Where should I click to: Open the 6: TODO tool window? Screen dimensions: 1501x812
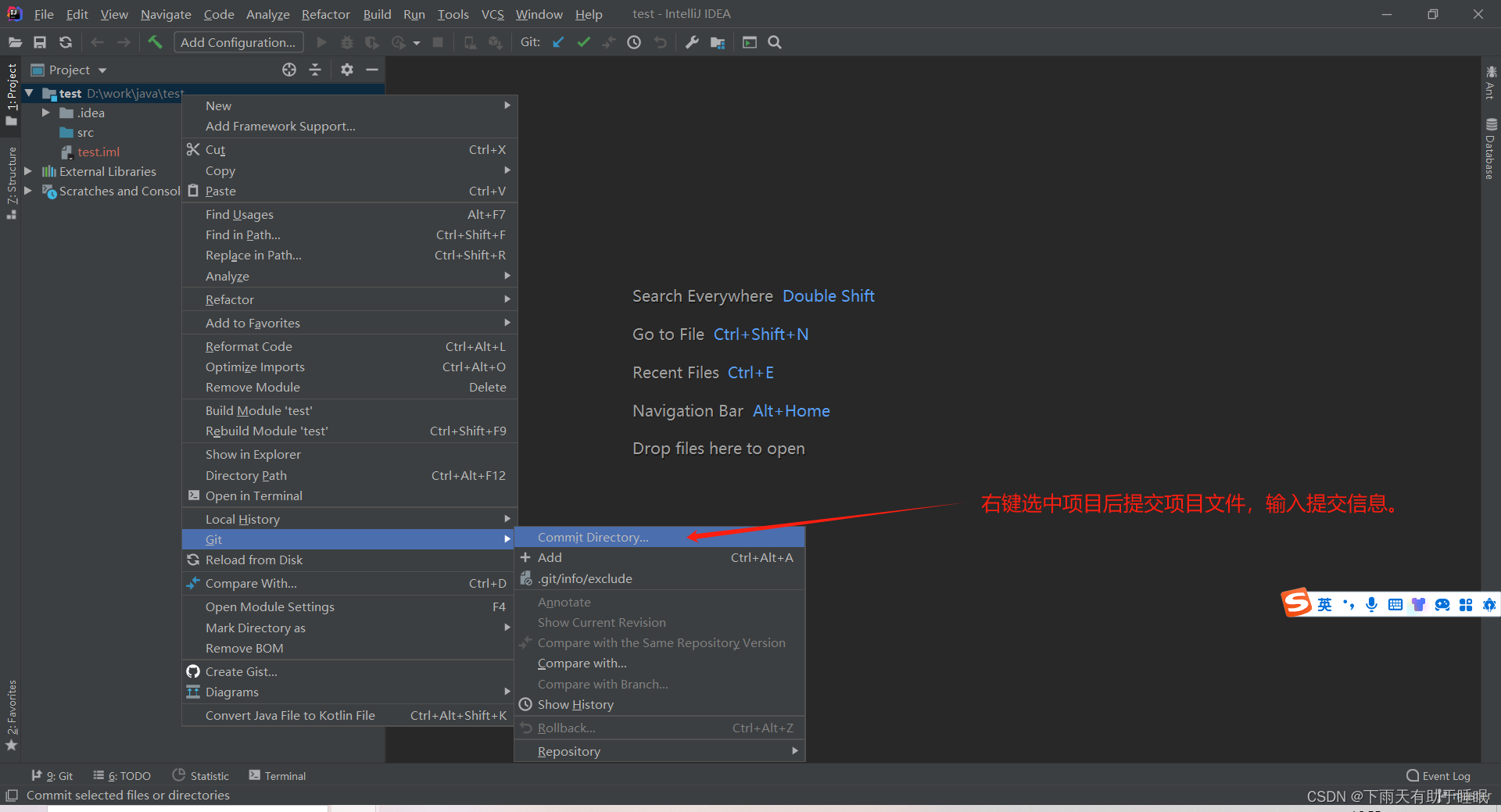click(x=121, y=775)
